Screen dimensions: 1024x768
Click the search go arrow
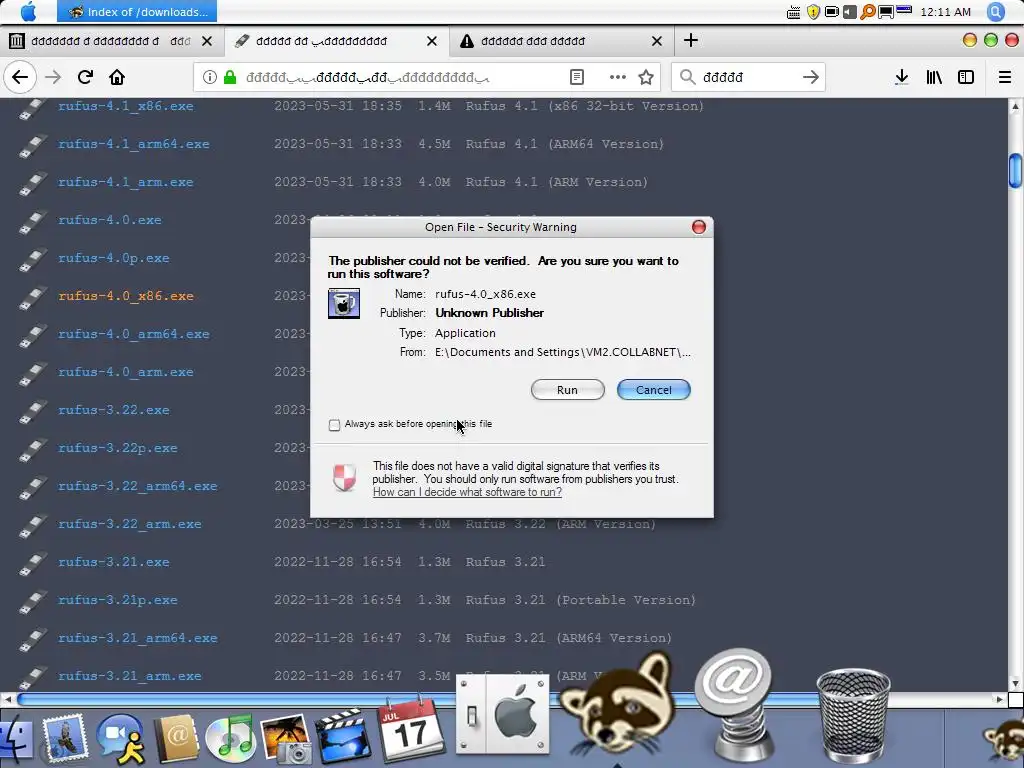point(811,77)
